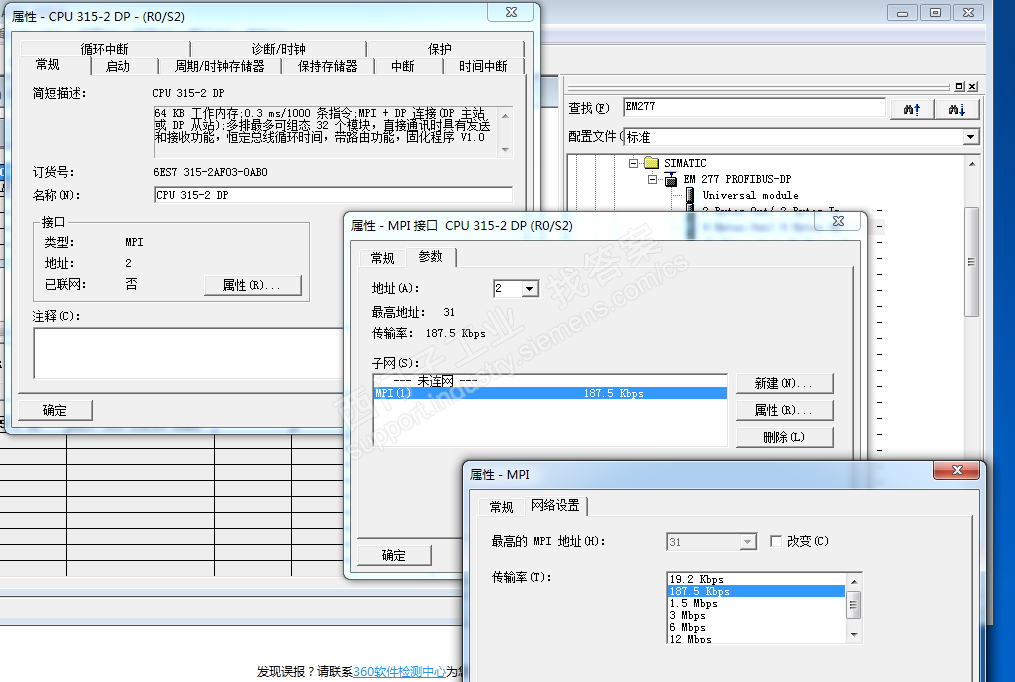This screenshot has height=682, width=1015.
Task: Click the 新建(N)... subnet button
Action: pos(784,383)
